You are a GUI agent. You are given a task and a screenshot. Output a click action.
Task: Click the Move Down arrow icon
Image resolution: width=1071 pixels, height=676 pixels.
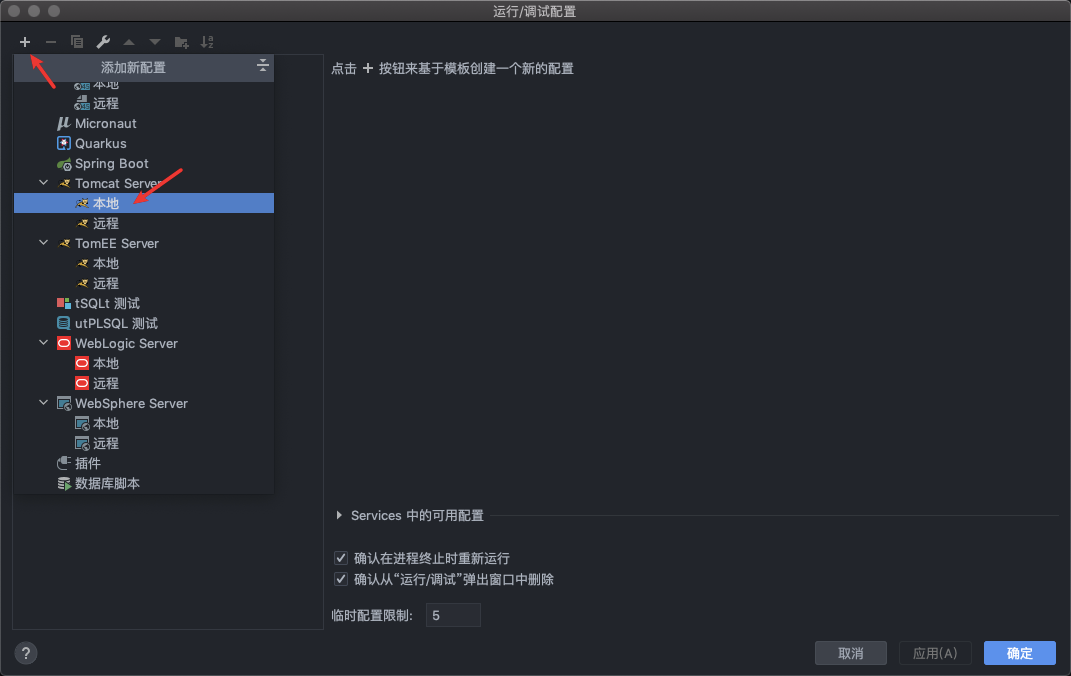155,42
